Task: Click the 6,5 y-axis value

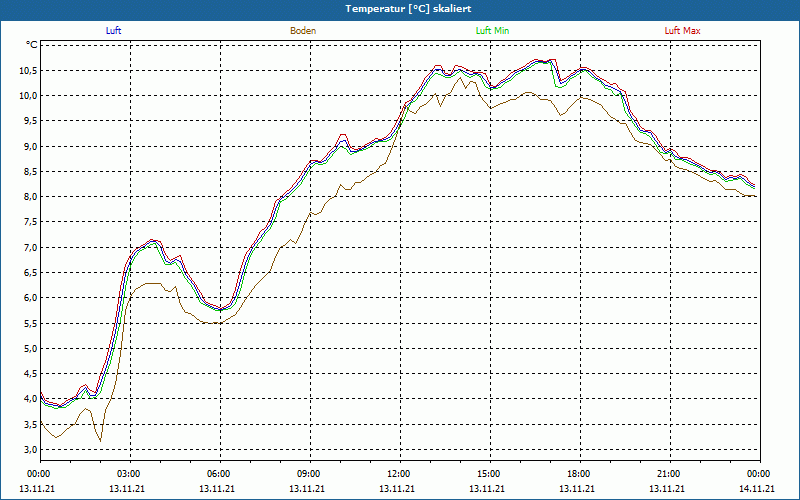Action: pos(31,272)
